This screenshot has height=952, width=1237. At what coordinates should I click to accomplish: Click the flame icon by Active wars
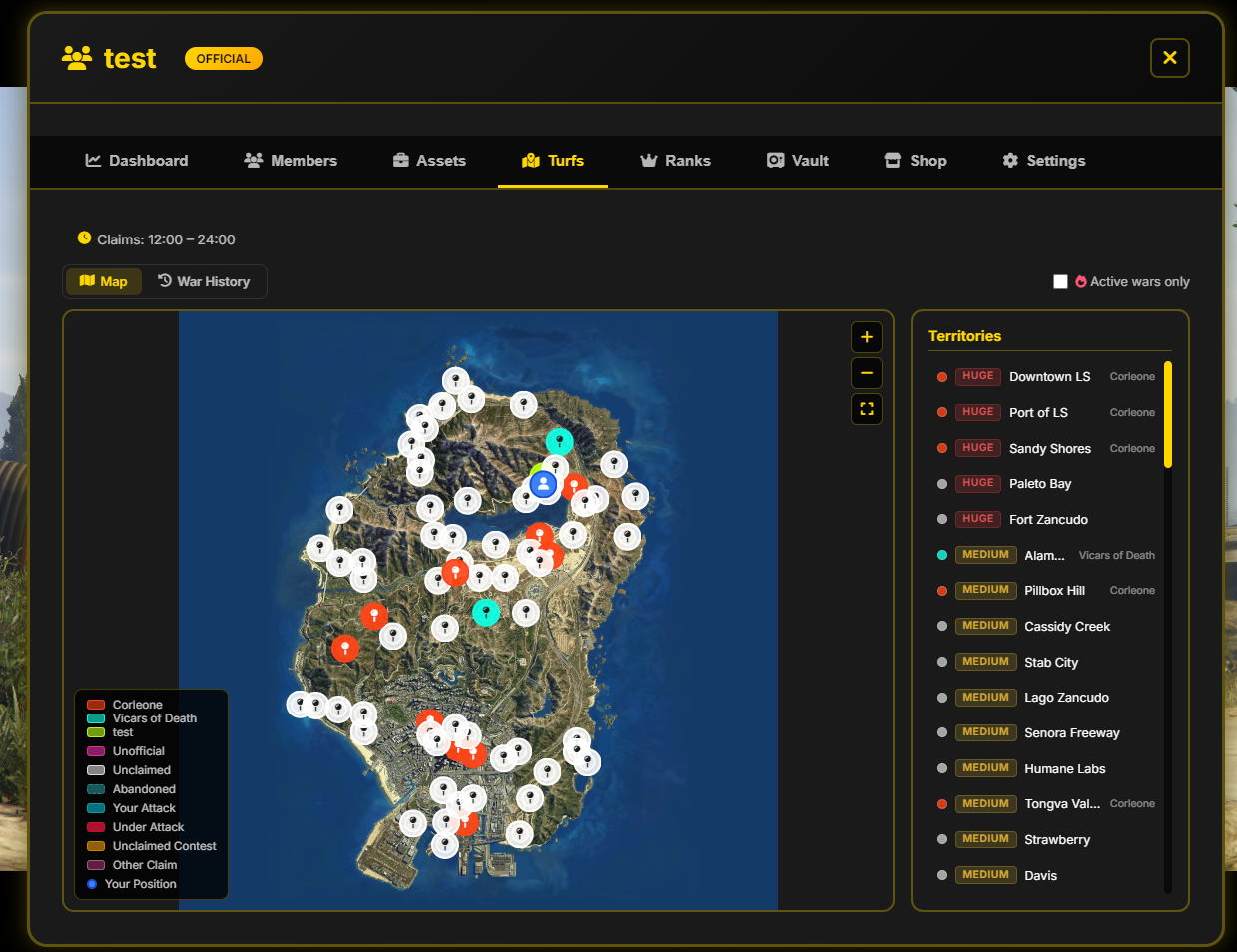(x=1080, y=282)
